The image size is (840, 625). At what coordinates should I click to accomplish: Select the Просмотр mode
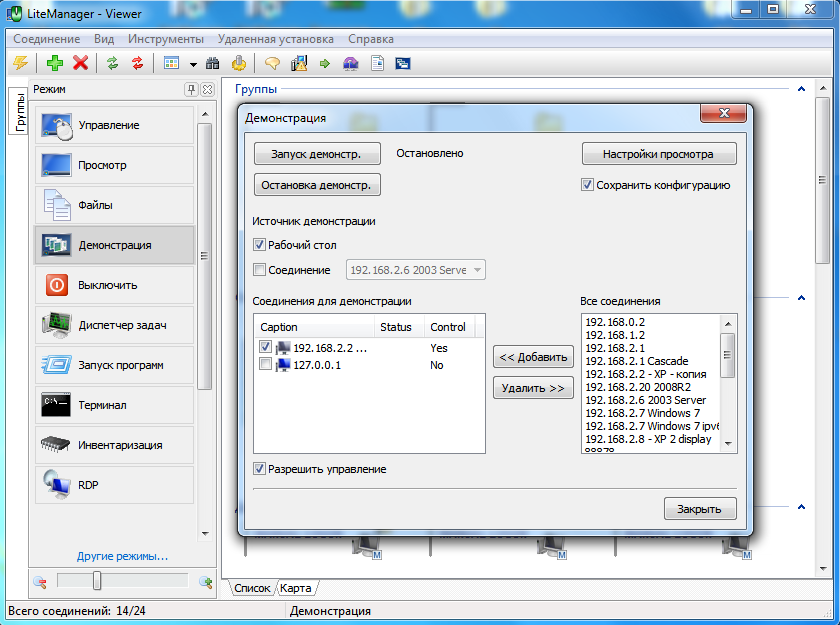114,165
